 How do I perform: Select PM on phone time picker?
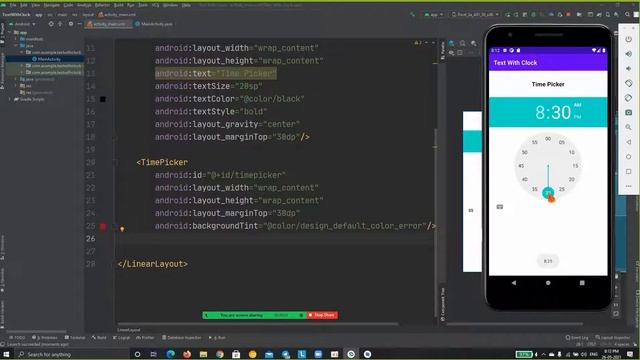(577, 117)
